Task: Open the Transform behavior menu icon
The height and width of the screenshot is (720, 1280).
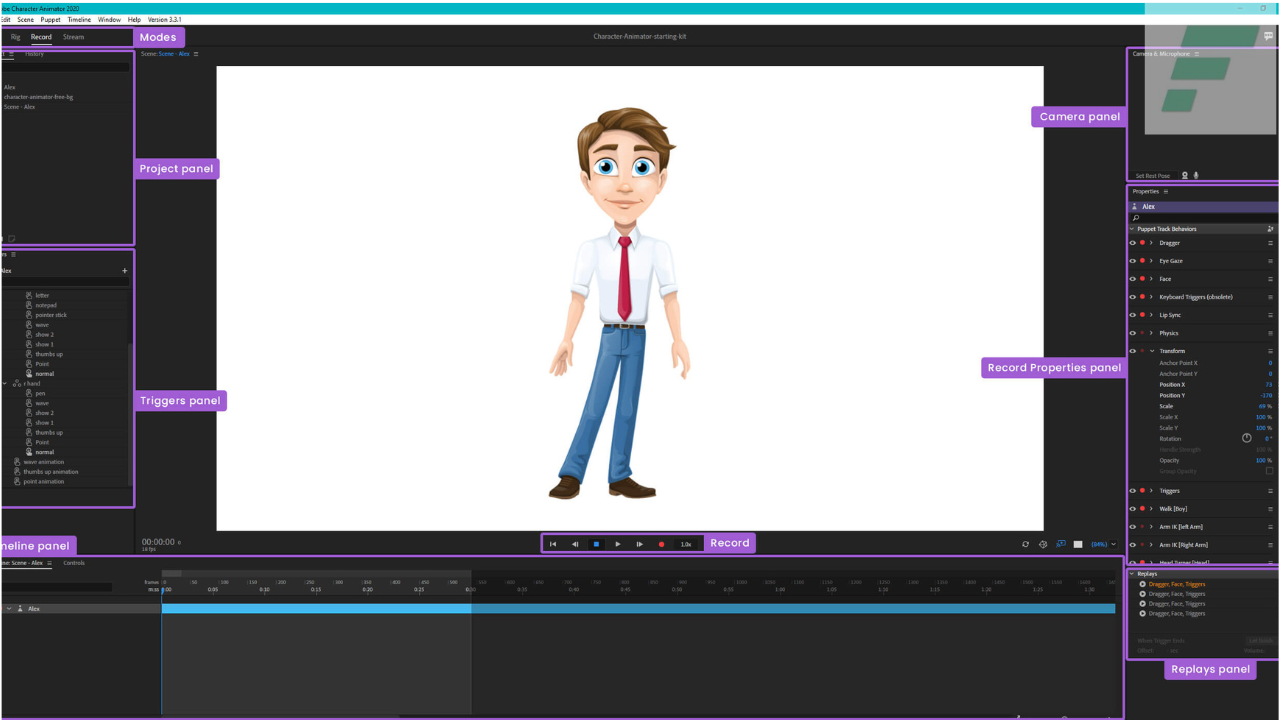Action: click(1271, 351)
